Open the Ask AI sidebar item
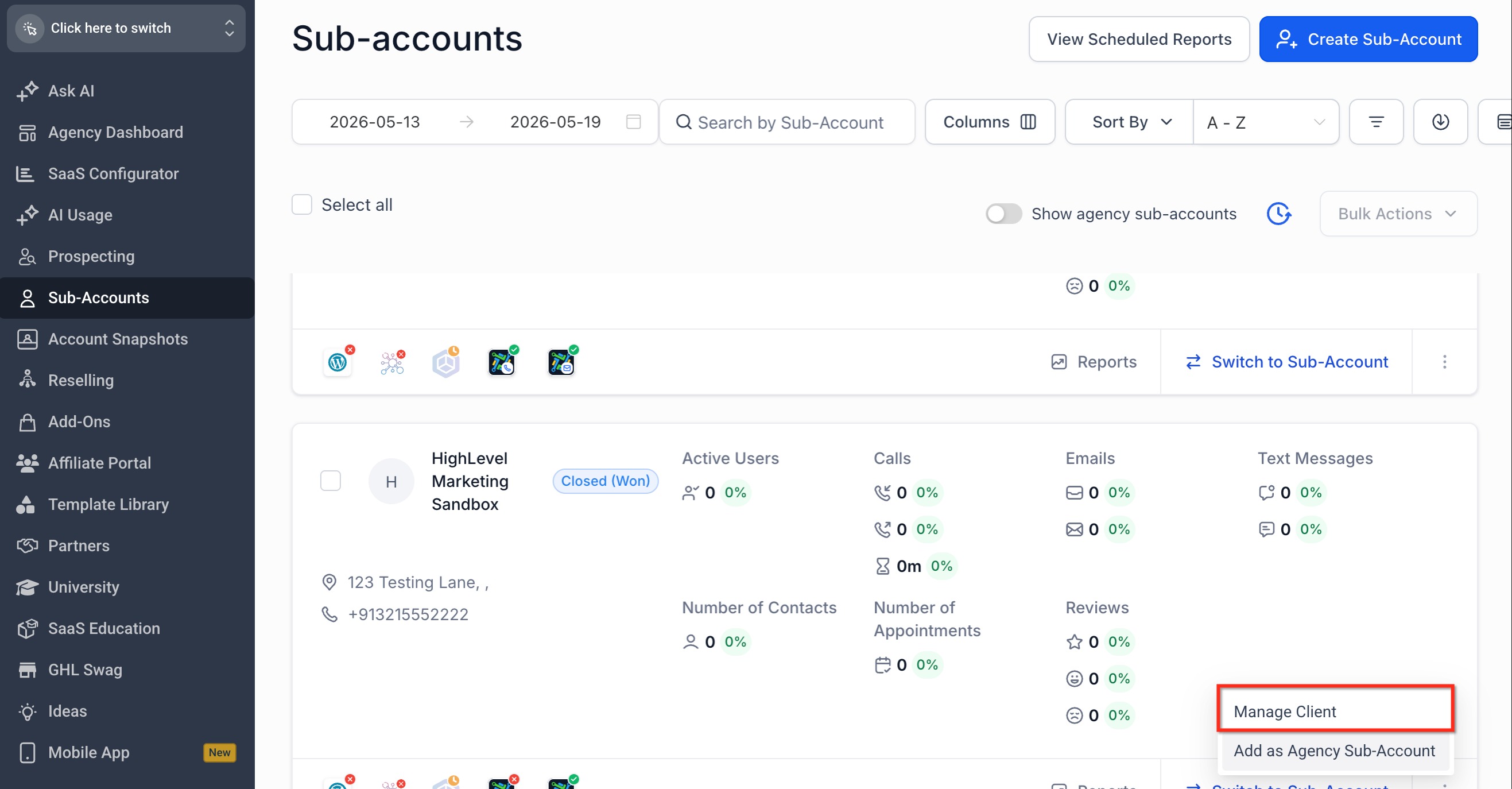 (127, 91)
